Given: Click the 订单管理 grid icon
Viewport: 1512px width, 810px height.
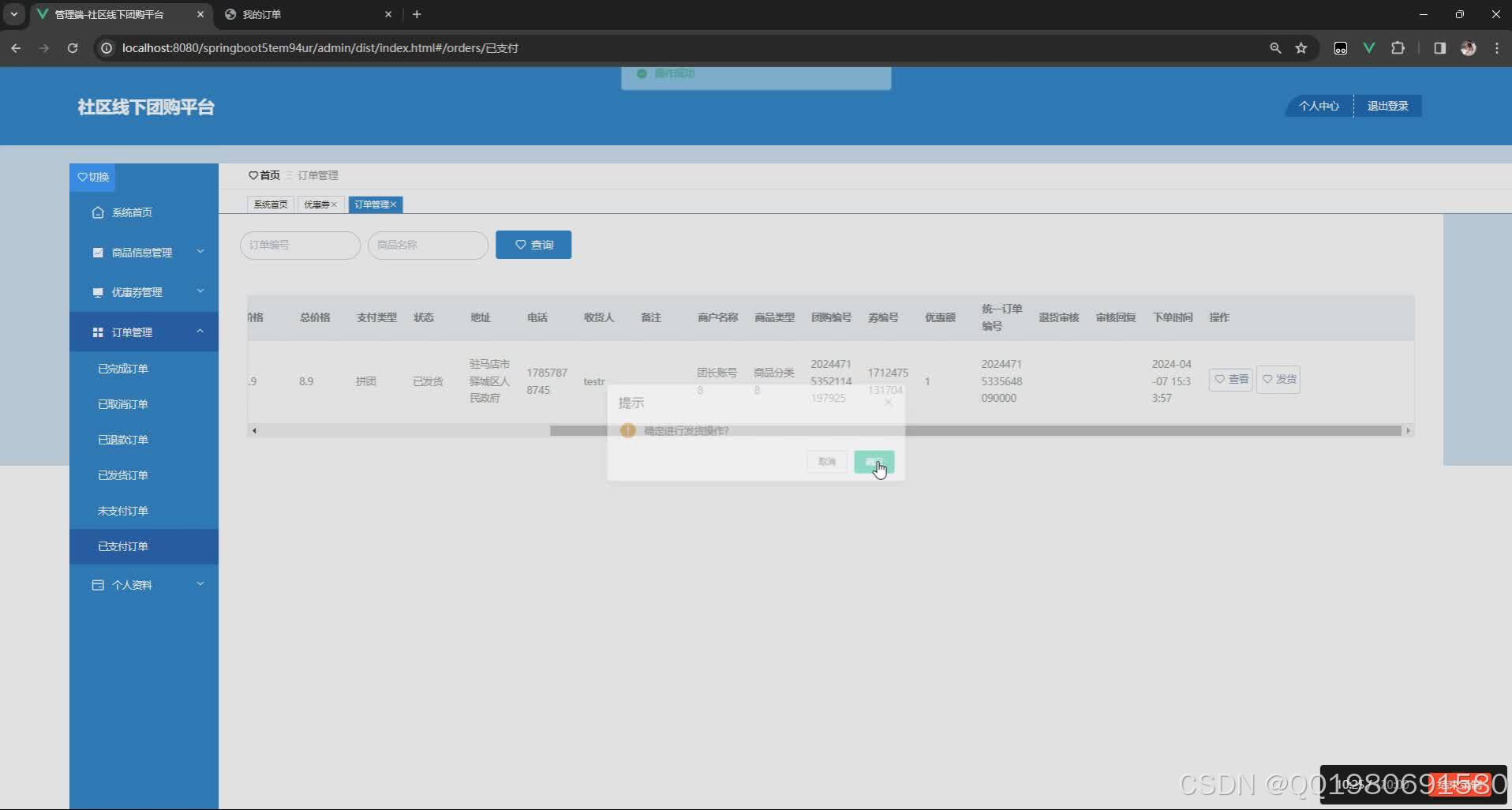Looking at the screenshot, I should (x=98, y=332).
